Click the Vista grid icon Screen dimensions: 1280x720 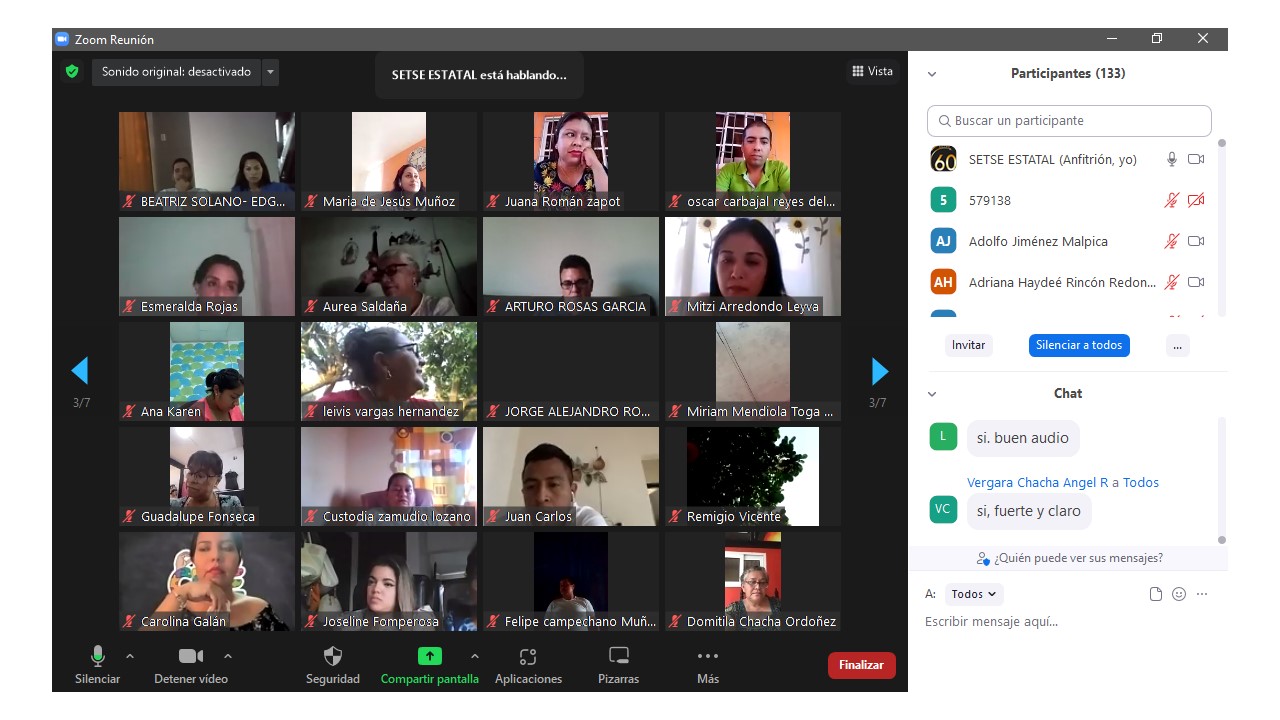(858, 71)
